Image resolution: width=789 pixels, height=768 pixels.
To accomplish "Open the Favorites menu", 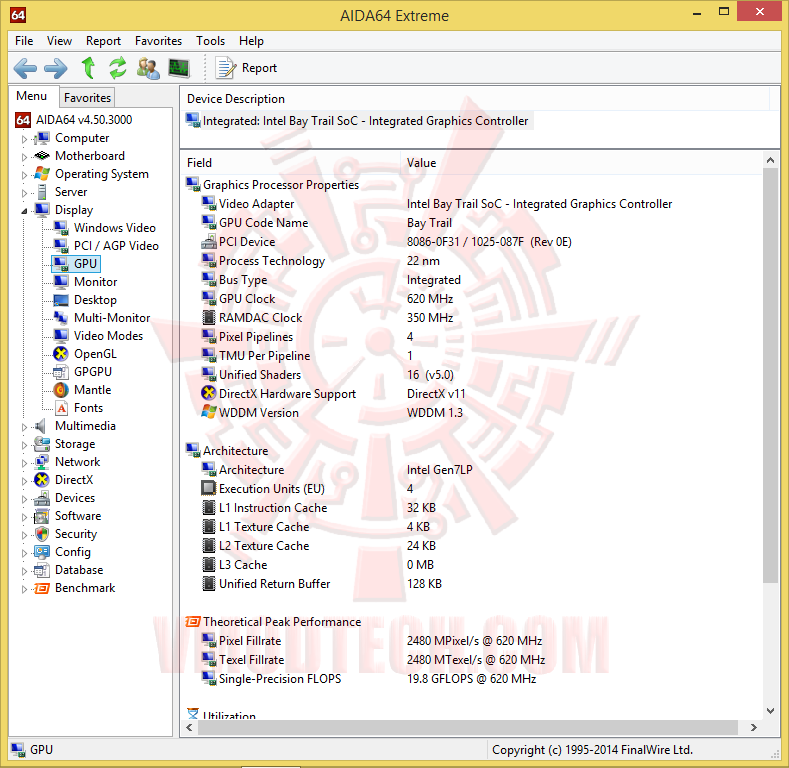I will (x=158, y=41).
